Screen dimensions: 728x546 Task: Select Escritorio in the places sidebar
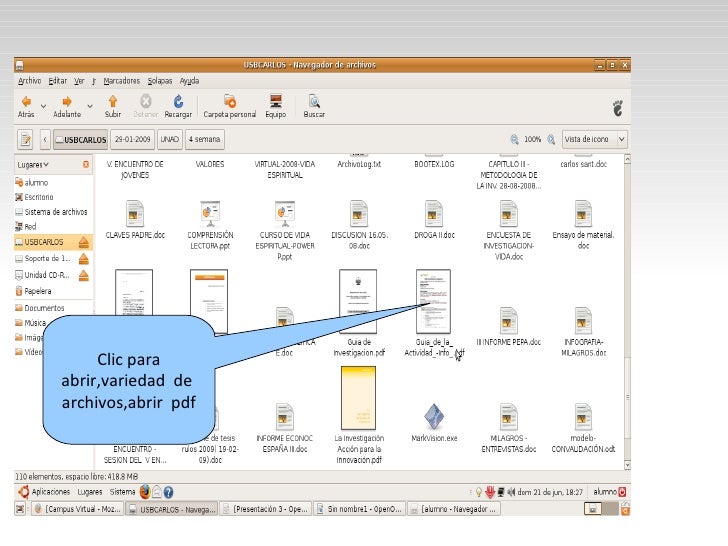point(34,197)
